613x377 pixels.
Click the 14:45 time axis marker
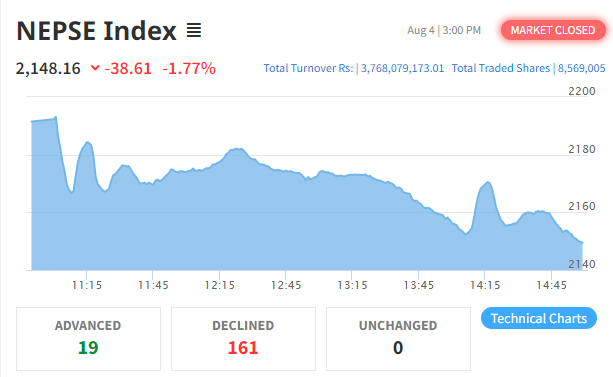(x=551, y=285)
